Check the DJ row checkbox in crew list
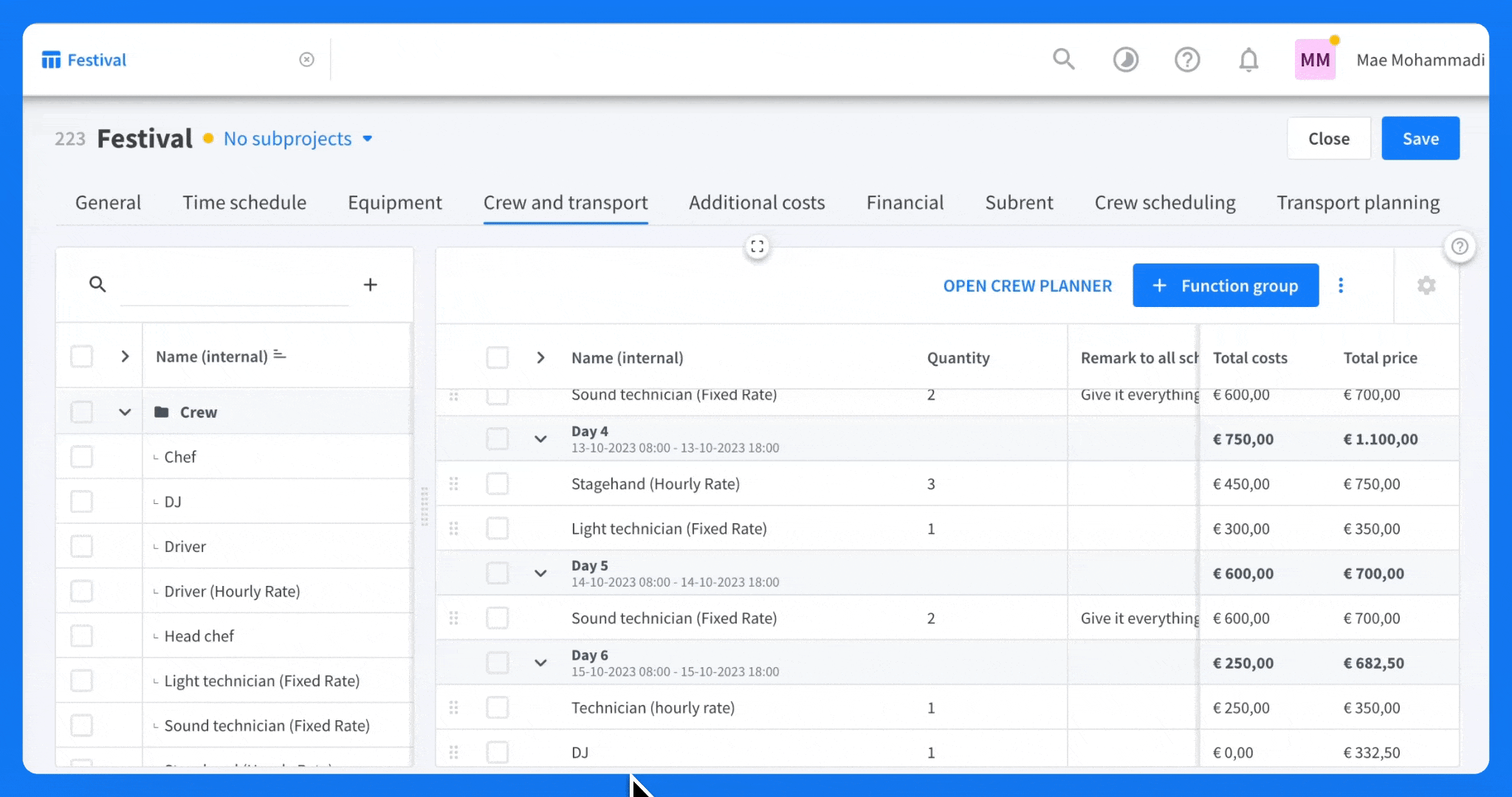This screenshot has width=1512, height=797. [81, 502]
